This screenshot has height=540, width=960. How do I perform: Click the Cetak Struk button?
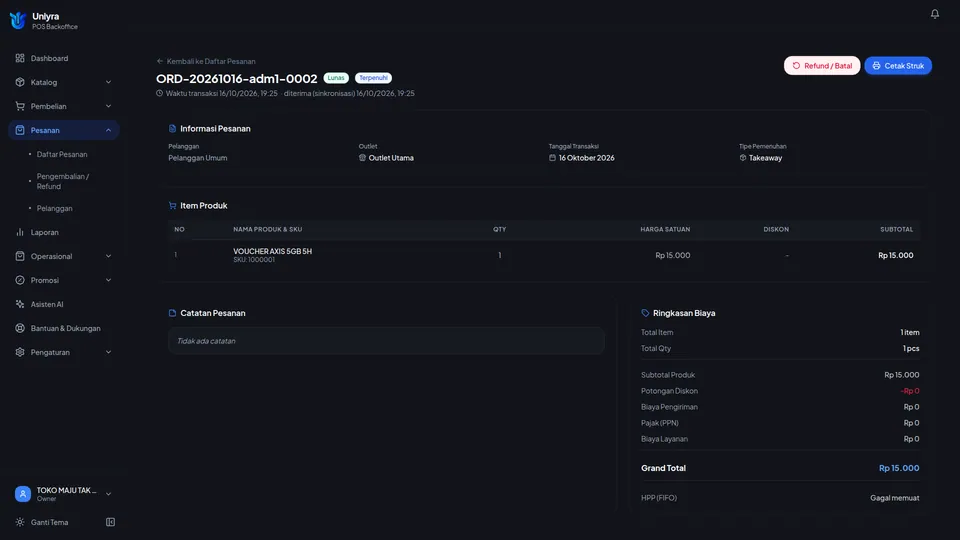(898, 66)
